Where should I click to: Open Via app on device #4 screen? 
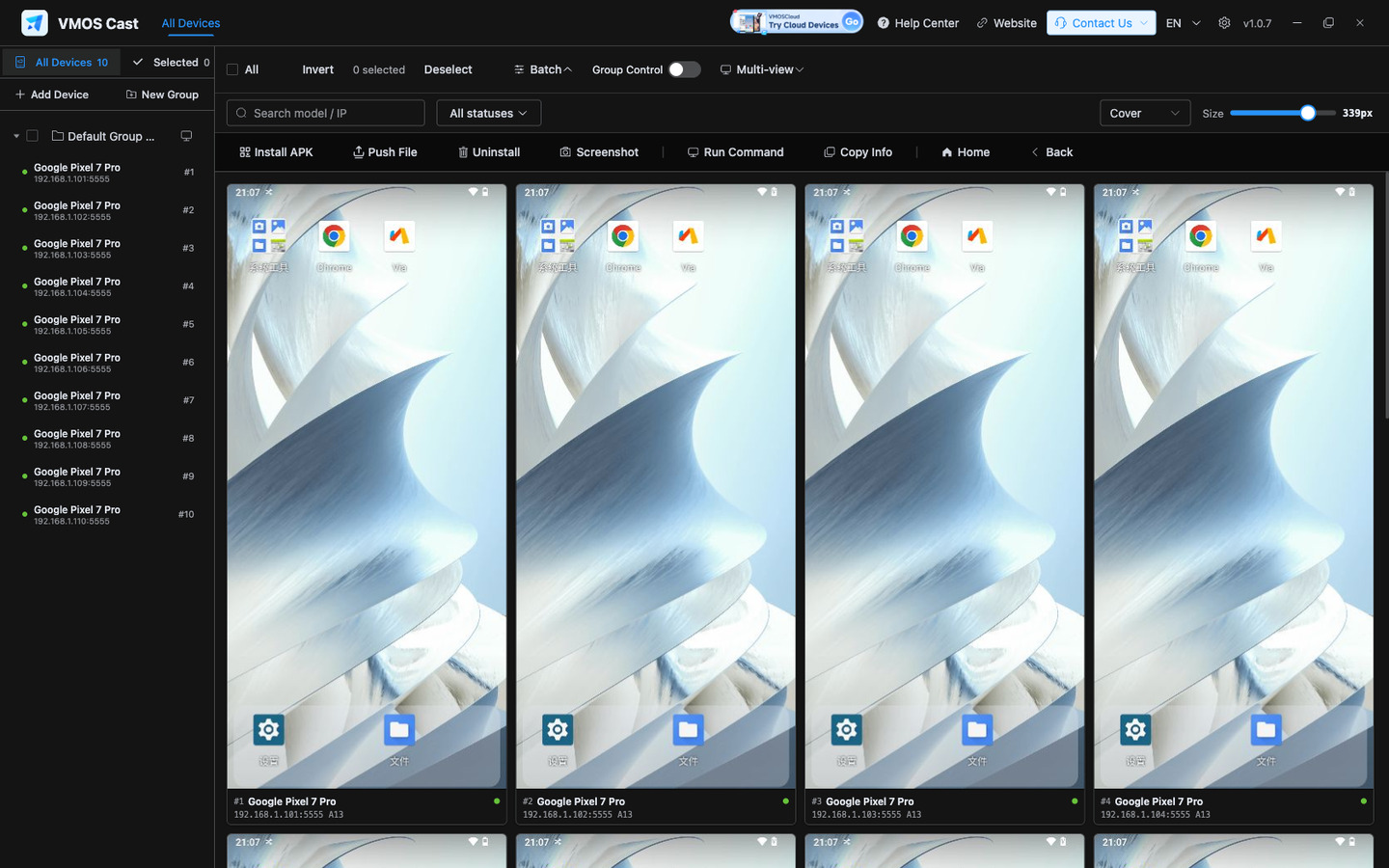(x=1266, y=236)
